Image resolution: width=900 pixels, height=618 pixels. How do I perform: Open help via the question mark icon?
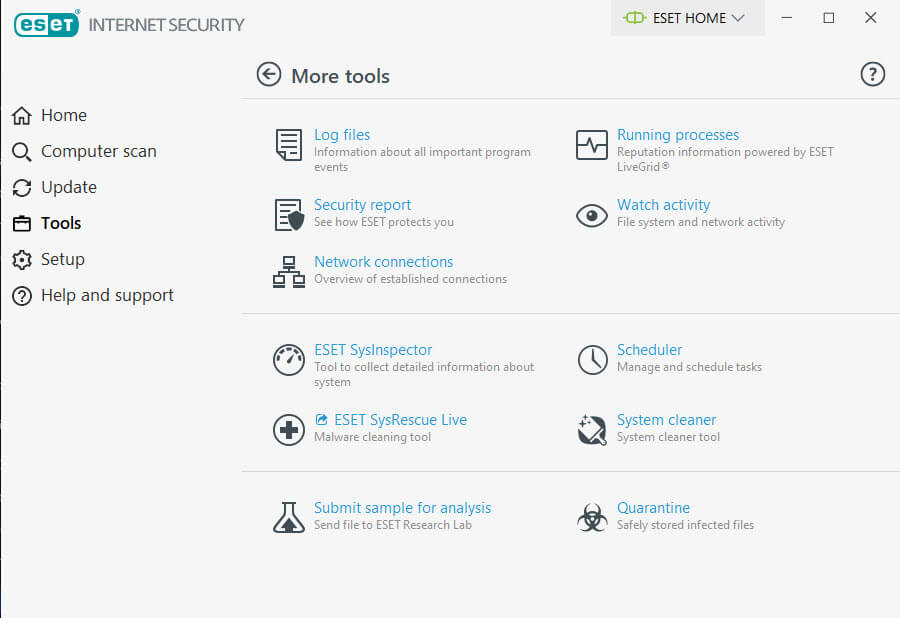(x=872, y=75)
